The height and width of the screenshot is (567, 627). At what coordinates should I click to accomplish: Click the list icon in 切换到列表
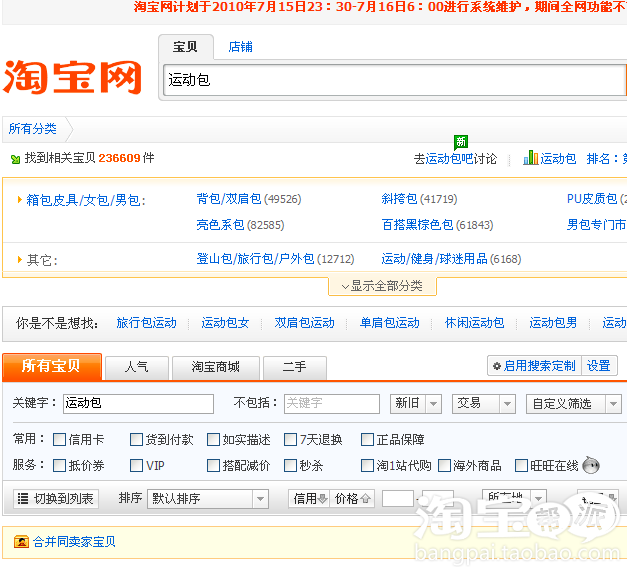(x=23, y=498)
